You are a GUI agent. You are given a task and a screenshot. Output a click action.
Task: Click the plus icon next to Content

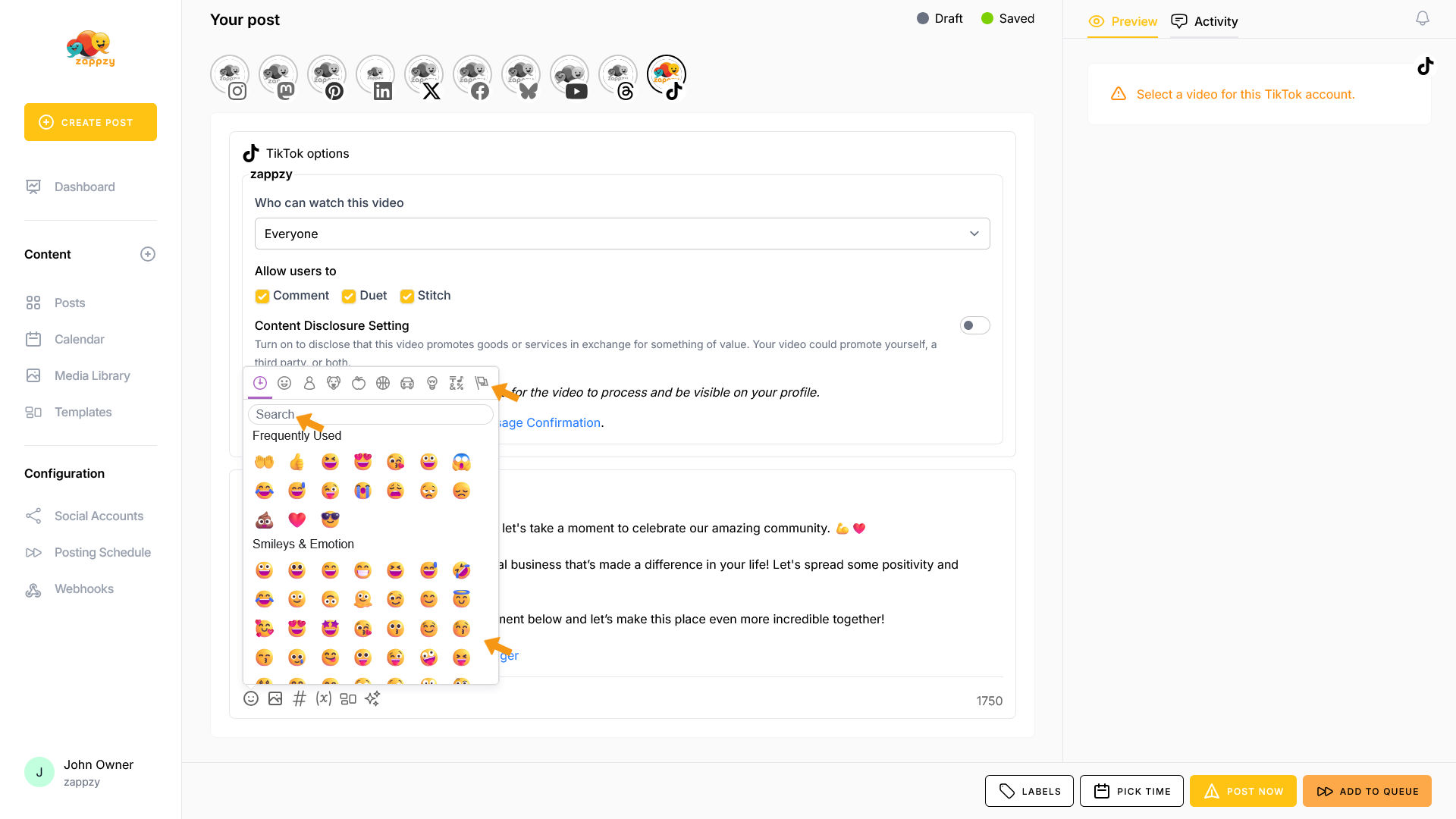(x=148, y=254)
